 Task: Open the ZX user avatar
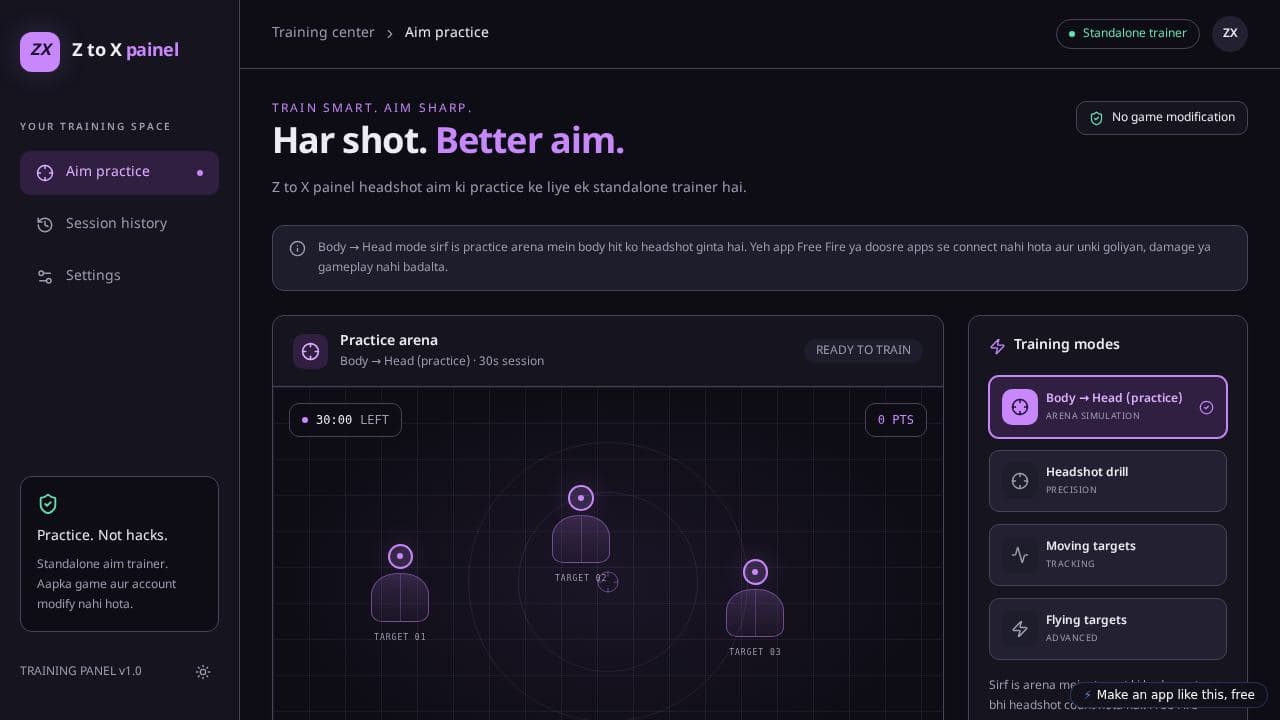point(1230,33)
